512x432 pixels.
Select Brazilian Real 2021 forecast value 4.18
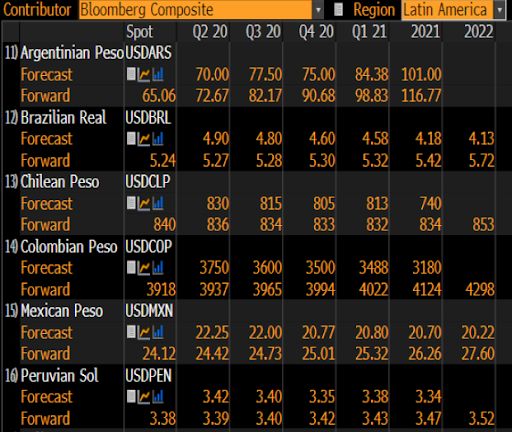coord(428,139)
